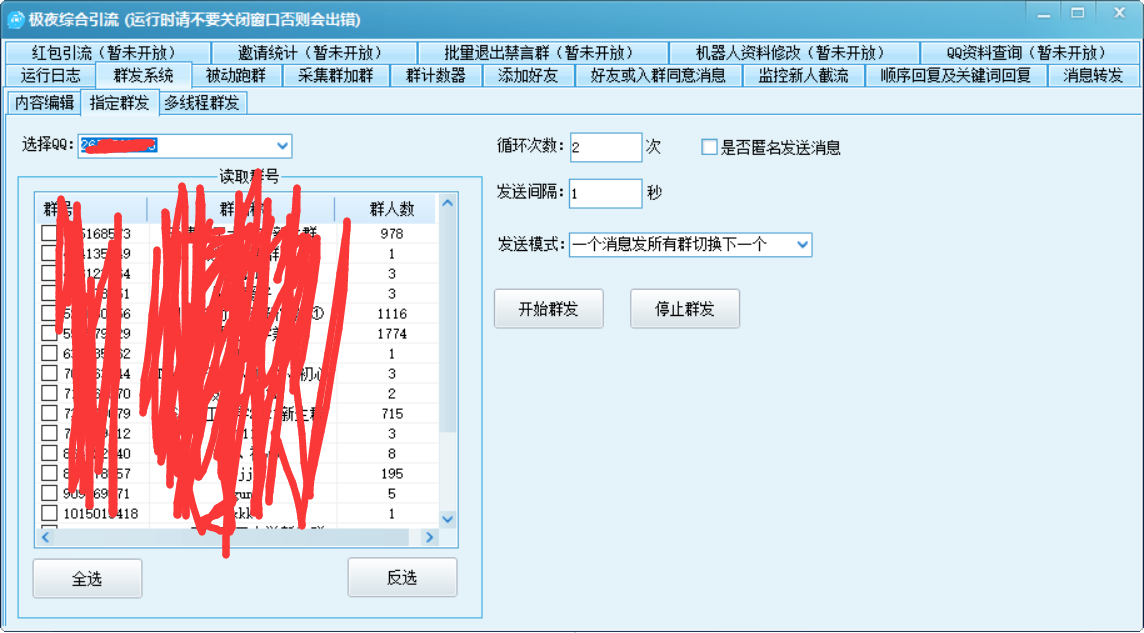Check the group row with 978 members
Screen dimensions: 1144x633
coord(49,233)
